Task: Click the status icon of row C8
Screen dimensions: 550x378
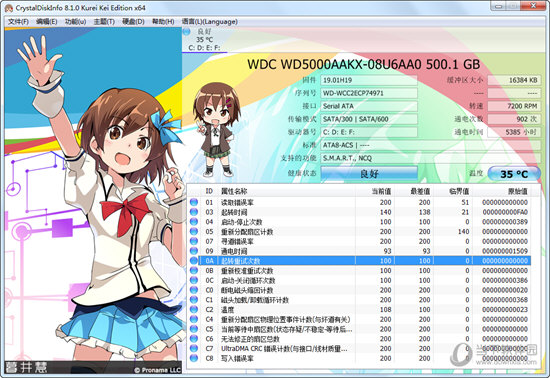Action: pyautogui.click(x=194, y=358)
